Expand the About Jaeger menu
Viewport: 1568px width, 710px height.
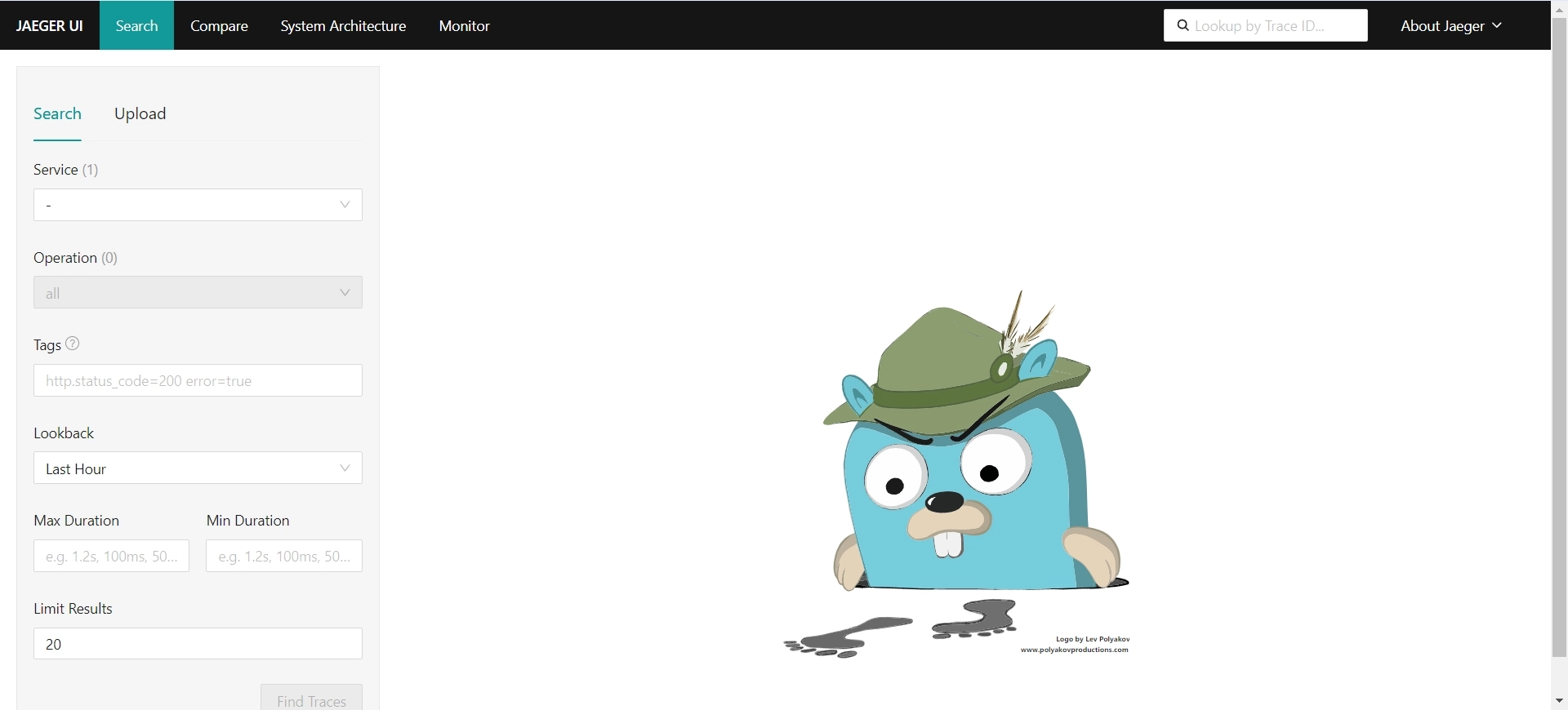click(x=1450, y=26)
